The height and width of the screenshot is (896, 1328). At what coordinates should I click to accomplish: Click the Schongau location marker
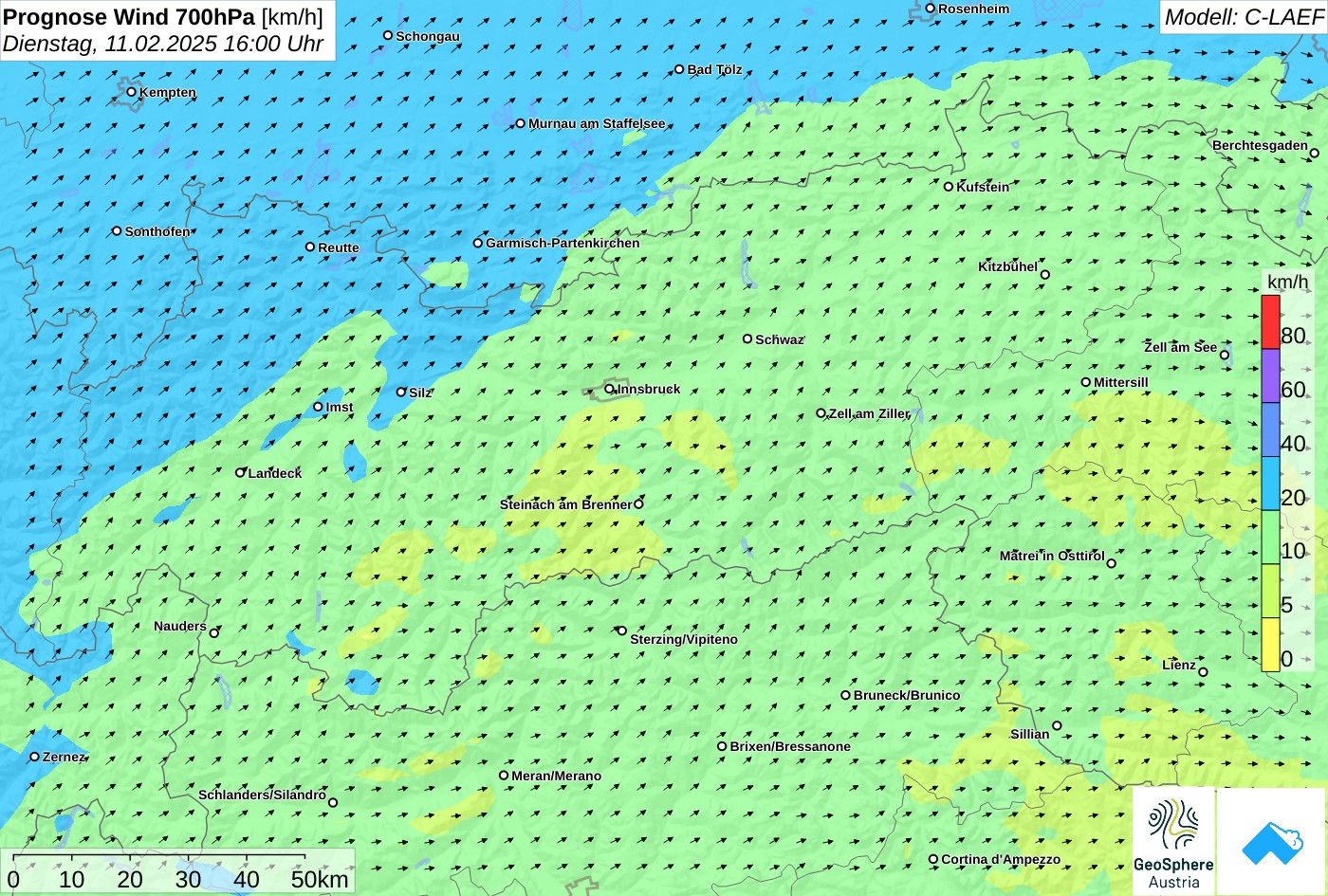click(388, 36)
